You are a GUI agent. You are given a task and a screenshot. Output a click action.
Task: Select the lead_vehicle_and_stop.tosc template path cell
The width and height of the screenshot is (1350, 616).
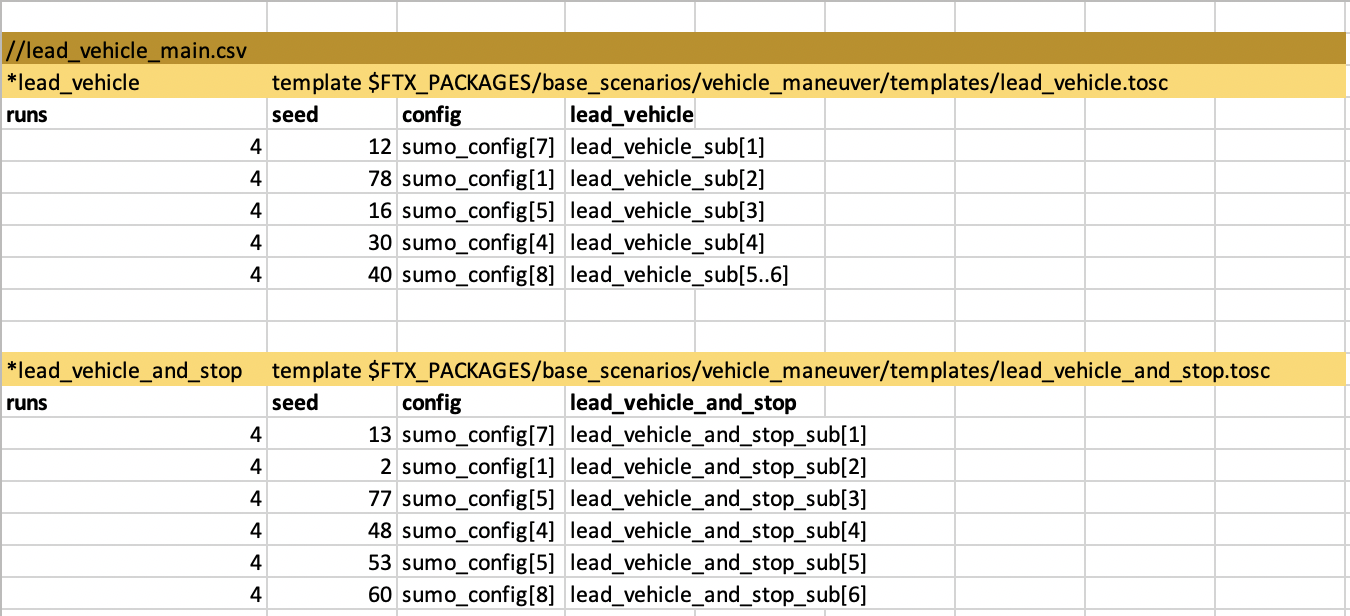coord(770,371)
